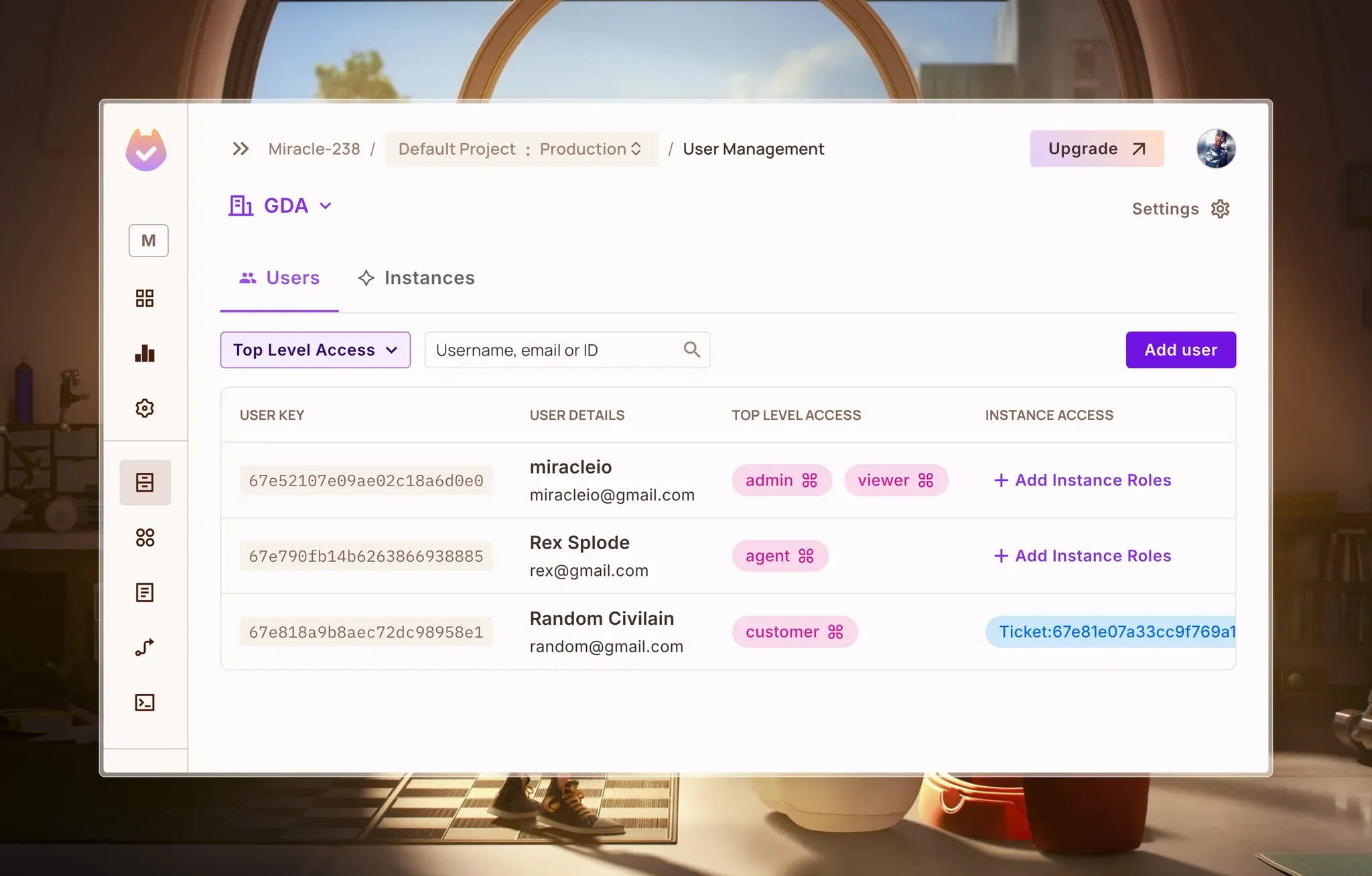Click the dashboard grid icon in sidebar
Screen dimensions: 1372x876
(145, 298)
